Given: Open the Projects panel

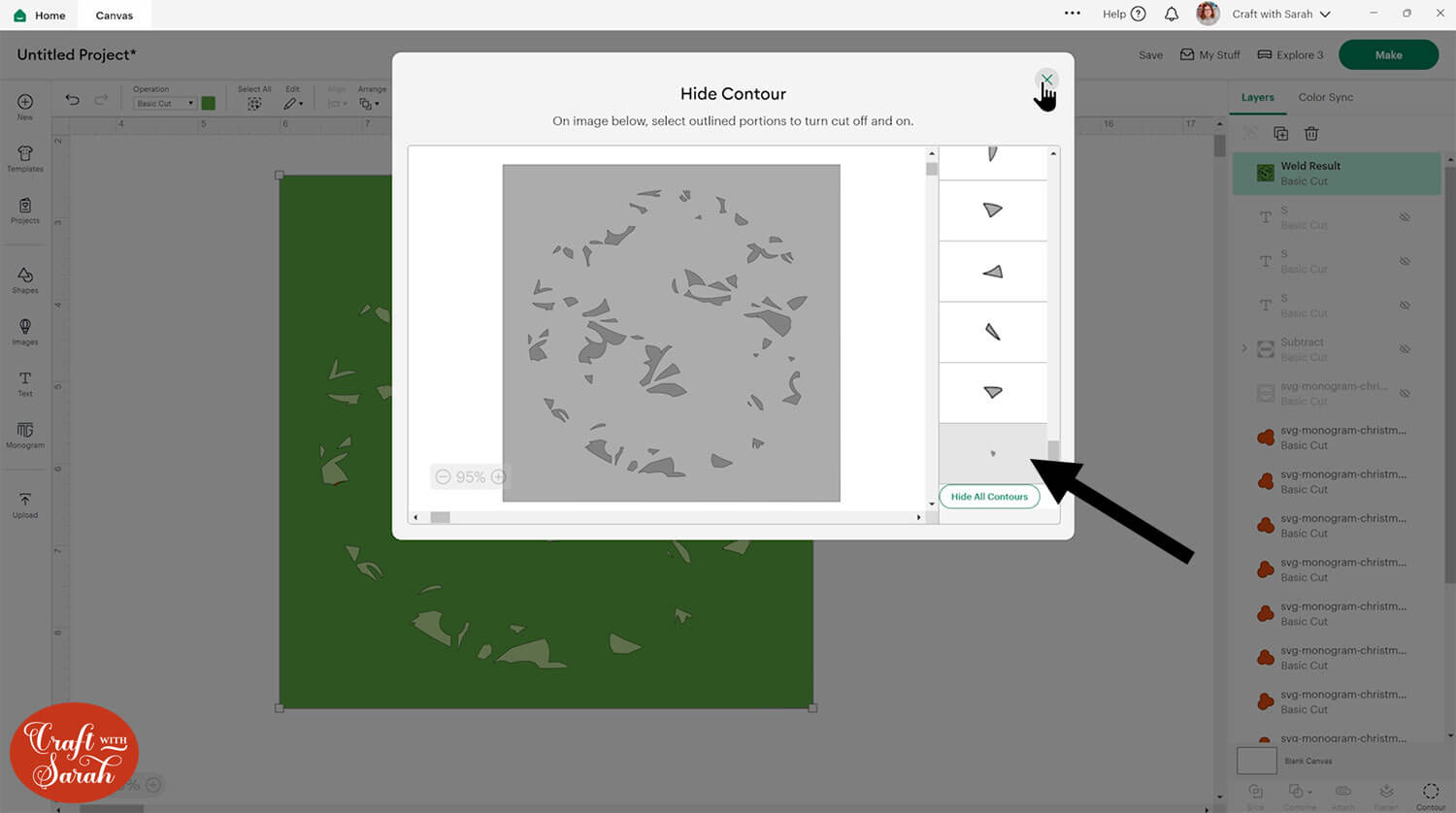Looking at the screenshot, I should pyautogui.click(x=25, y=211).
